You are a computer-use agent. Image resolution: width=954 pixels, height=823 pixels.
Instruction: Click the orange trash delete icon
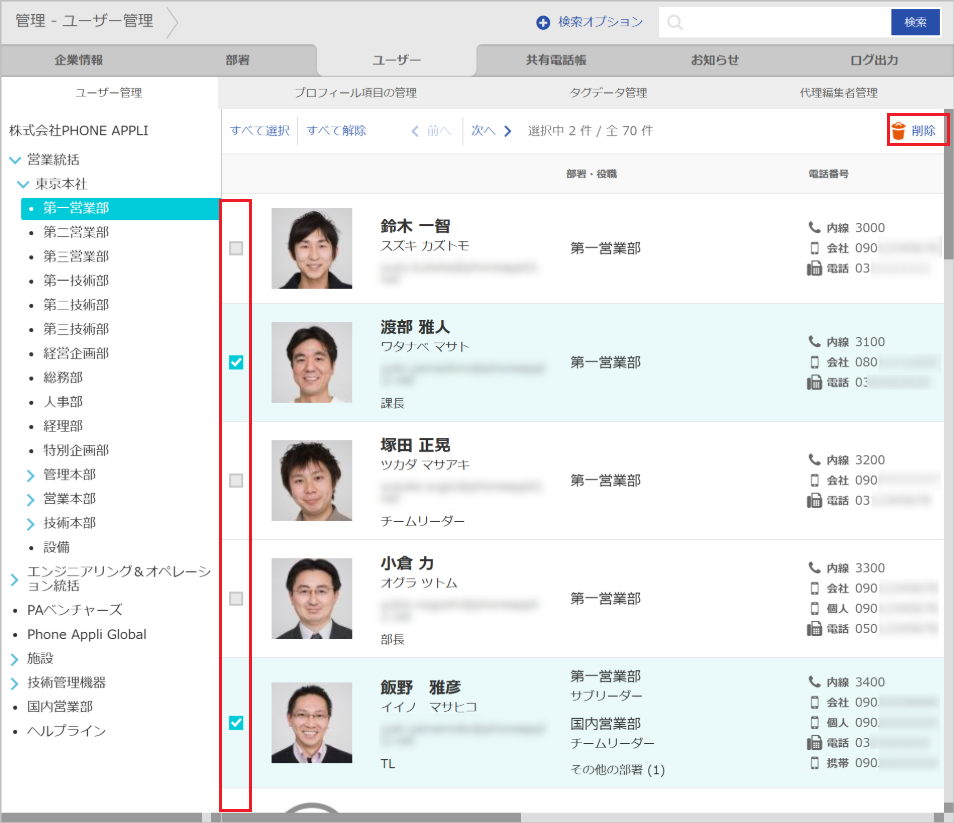[898, 131]
